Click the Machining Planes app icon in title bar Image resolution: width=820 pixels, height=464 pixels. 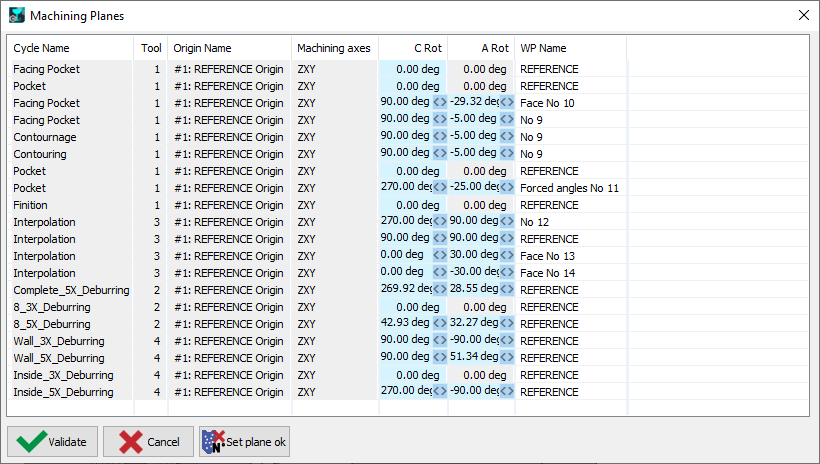coord(16,16)
